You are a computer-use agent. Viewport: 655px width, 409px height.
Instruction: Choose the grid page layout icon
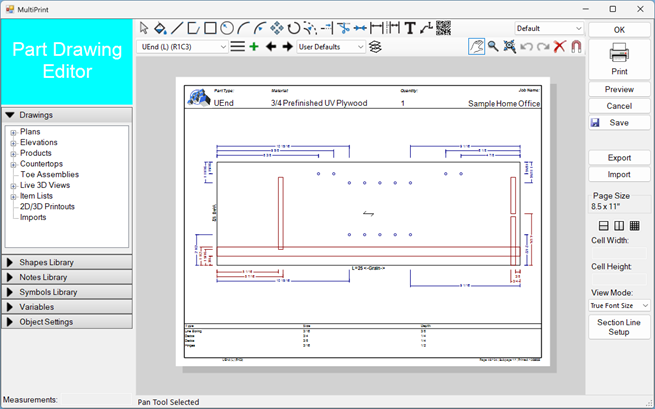pyautogui.click(x=634, y=226)
